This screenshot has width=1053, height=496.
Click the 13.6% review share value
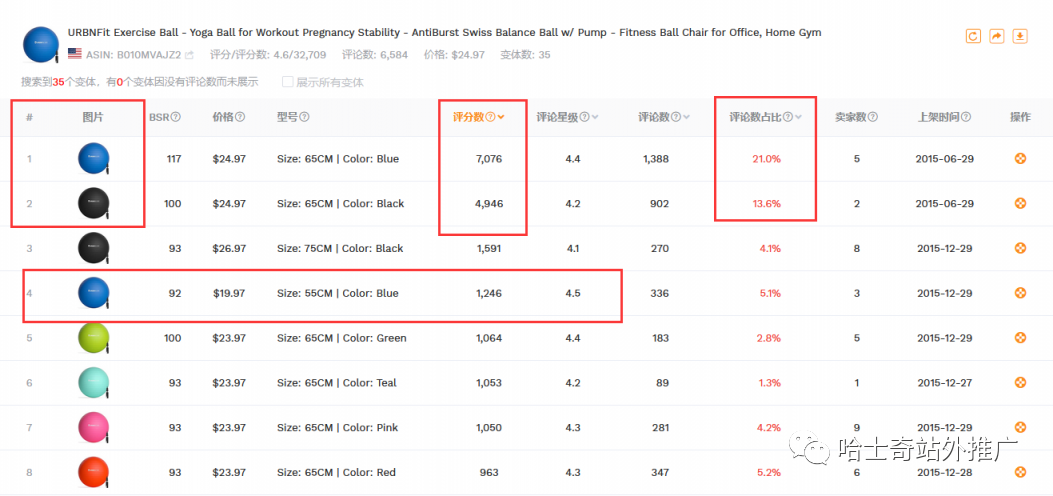point(766,203)
